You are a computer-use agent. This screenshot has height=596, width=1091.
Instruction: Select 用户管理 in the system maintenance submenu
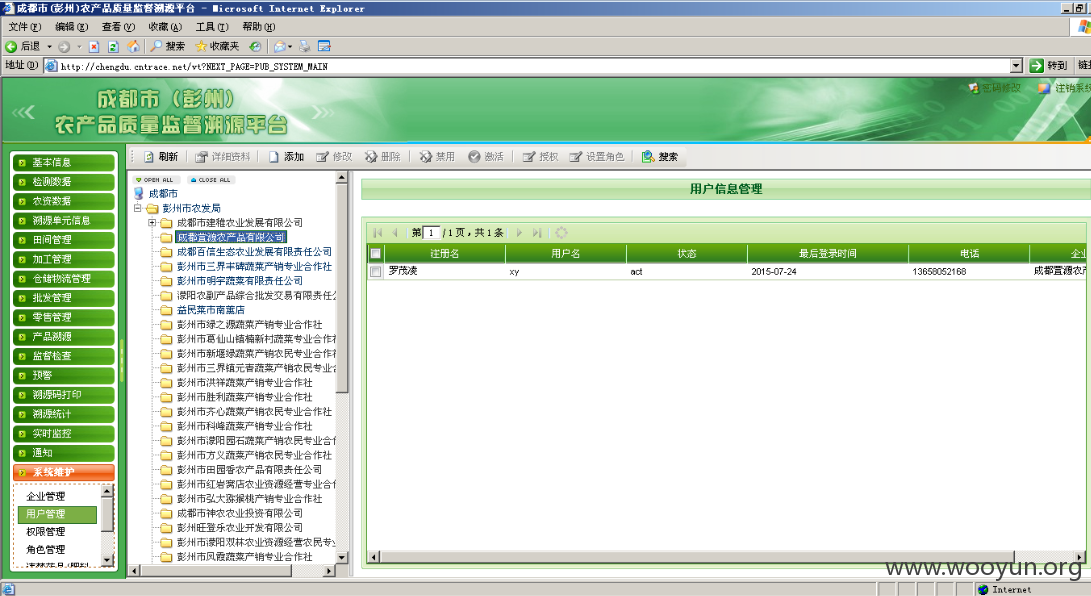click(57, 514)
